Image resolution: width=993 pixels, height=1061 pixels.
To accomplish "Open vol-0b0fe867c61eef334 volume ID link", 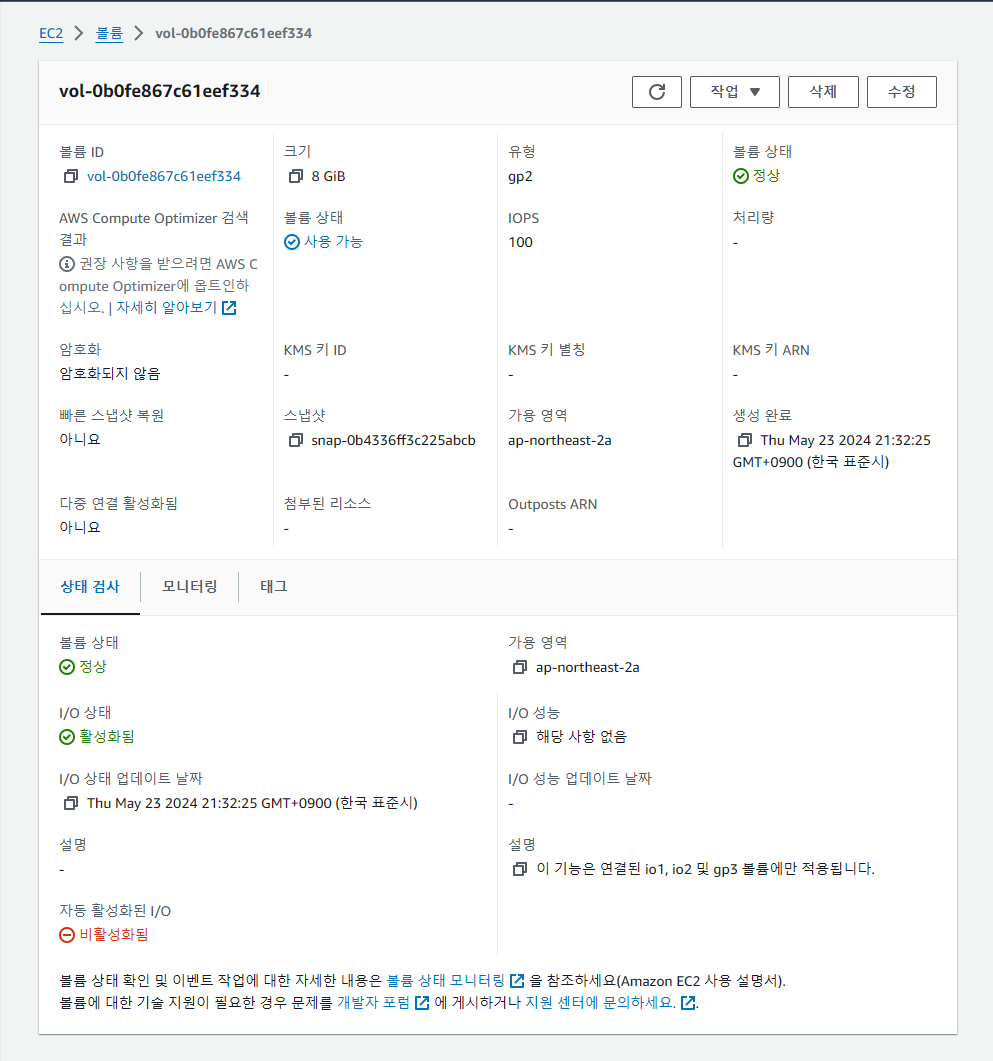I will (164, 177).
